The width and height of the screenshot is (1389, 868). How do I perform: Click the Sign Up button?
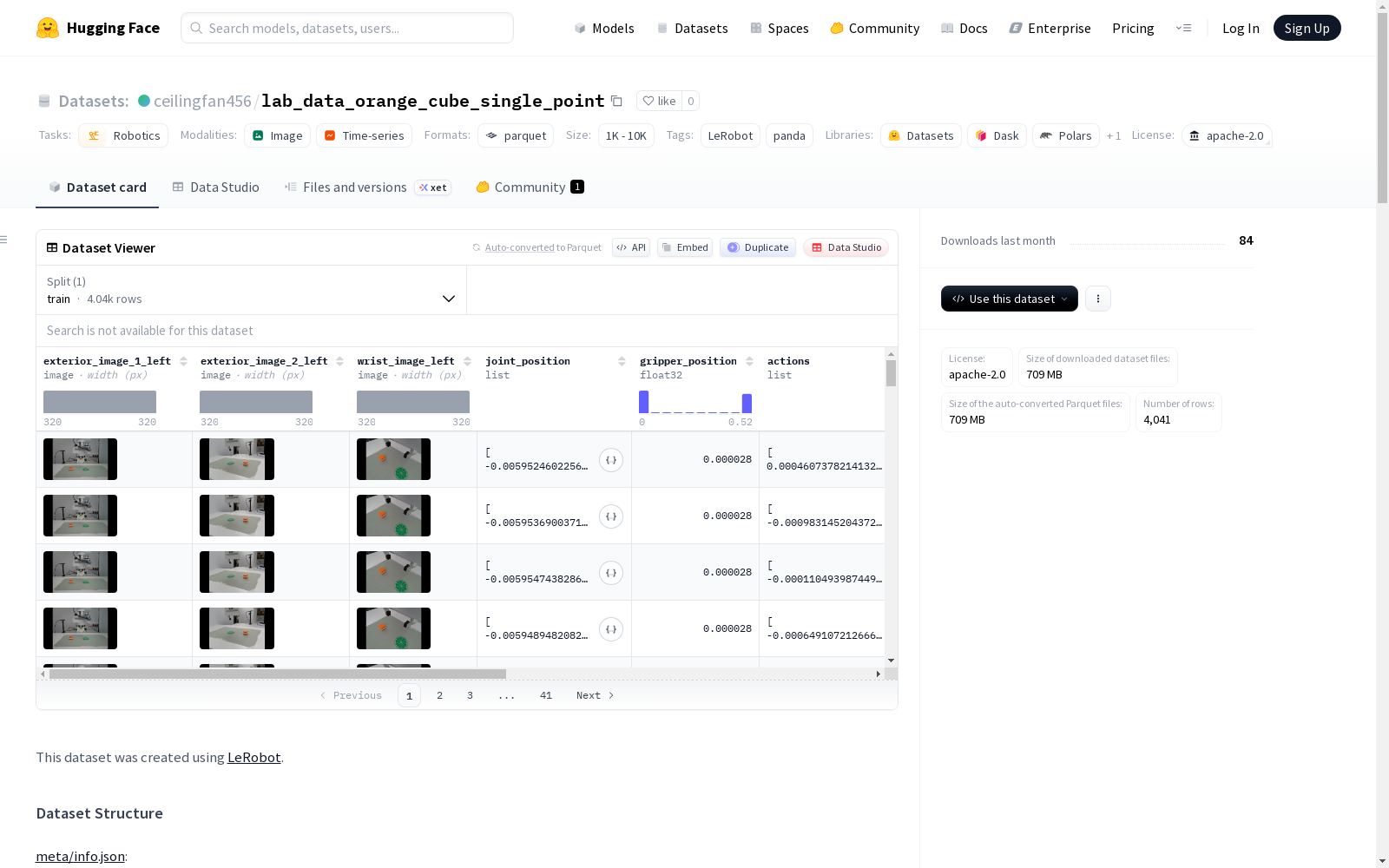[1307, 28]
